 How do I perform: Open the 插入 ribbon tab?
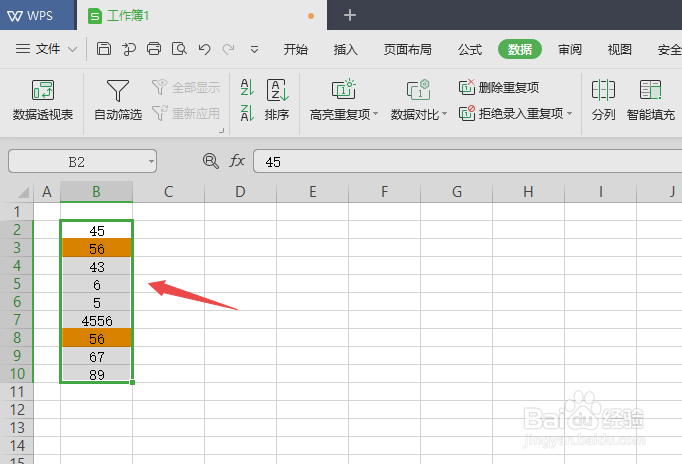[x=346, y=49]
